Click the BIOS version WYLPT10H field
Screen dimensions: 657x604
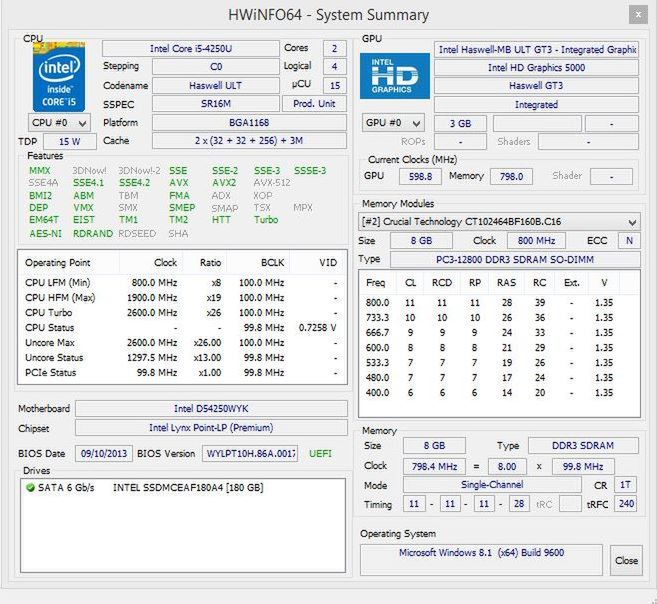(250, 454)
